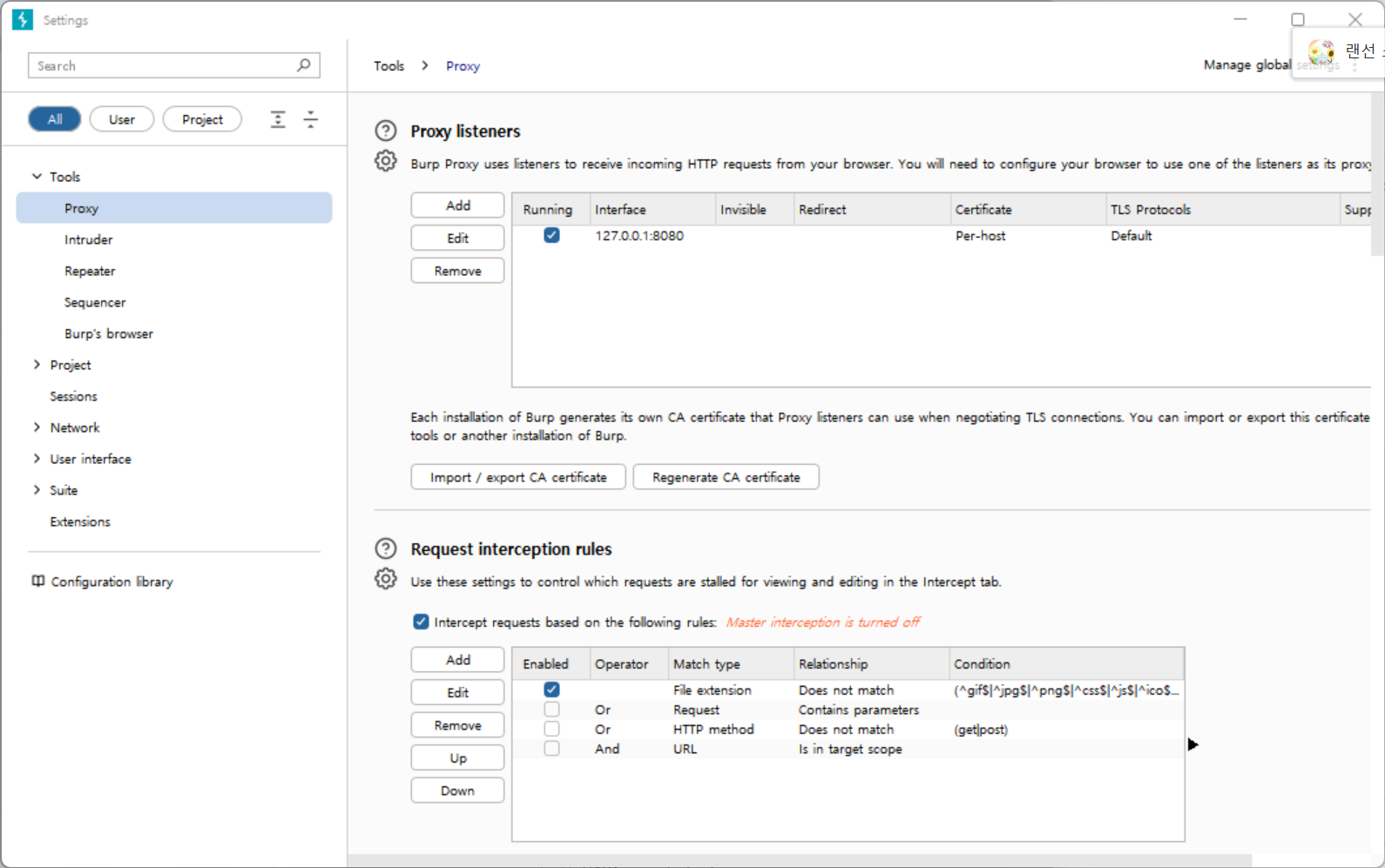Click the search magnifier icon
Screen dimensions: 1385x868
tap(304, 65)
